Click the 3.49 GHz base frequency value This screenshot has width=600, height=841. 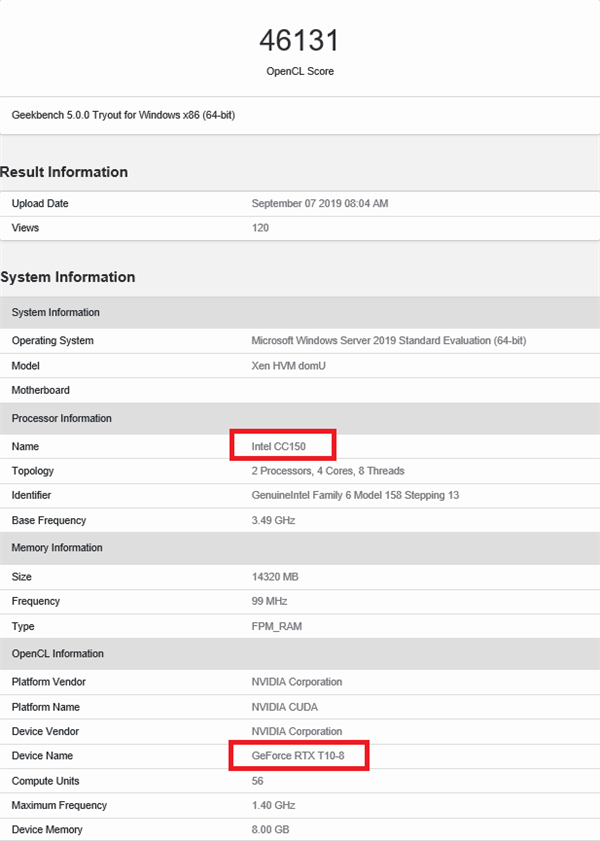tap(273, 520)
